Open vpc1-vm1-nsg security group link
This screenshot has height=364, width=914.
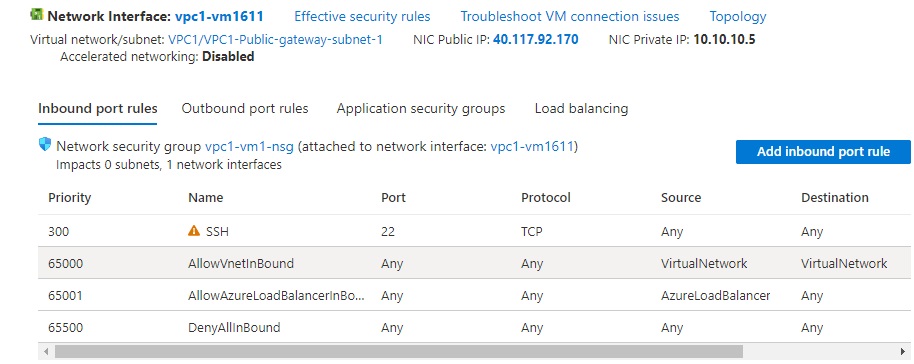click(x=249, y=146)
